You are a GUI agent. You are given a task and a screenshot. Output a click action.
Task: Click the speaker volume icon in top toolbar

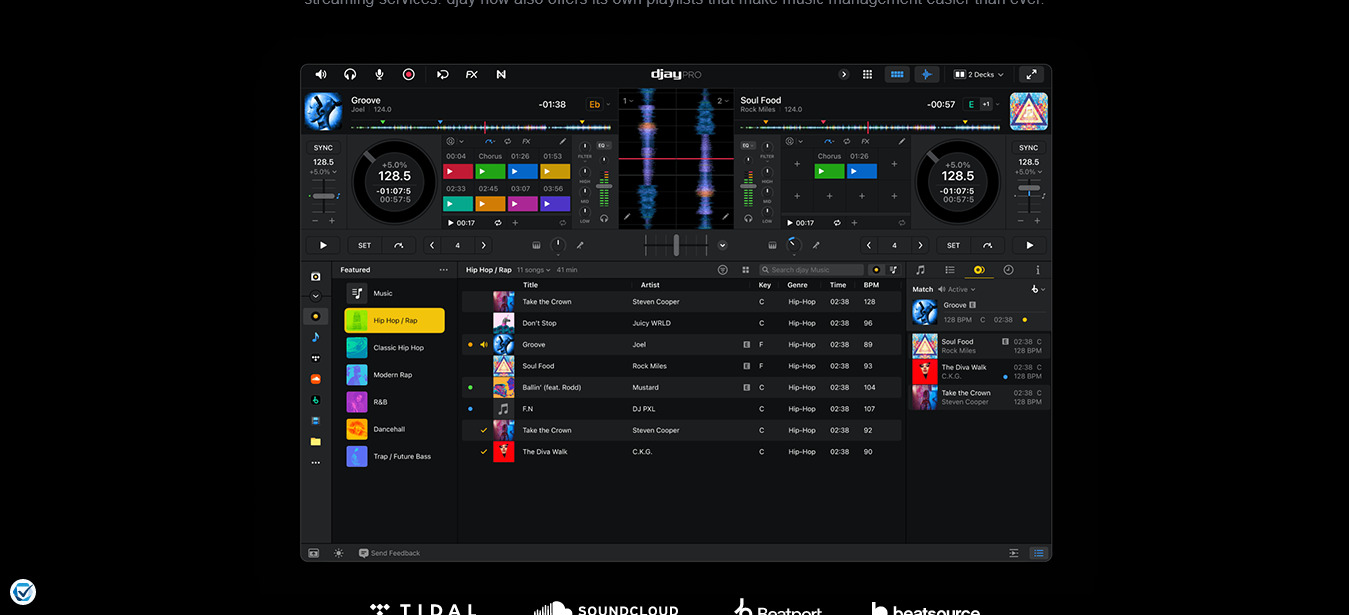pos(321,74)
